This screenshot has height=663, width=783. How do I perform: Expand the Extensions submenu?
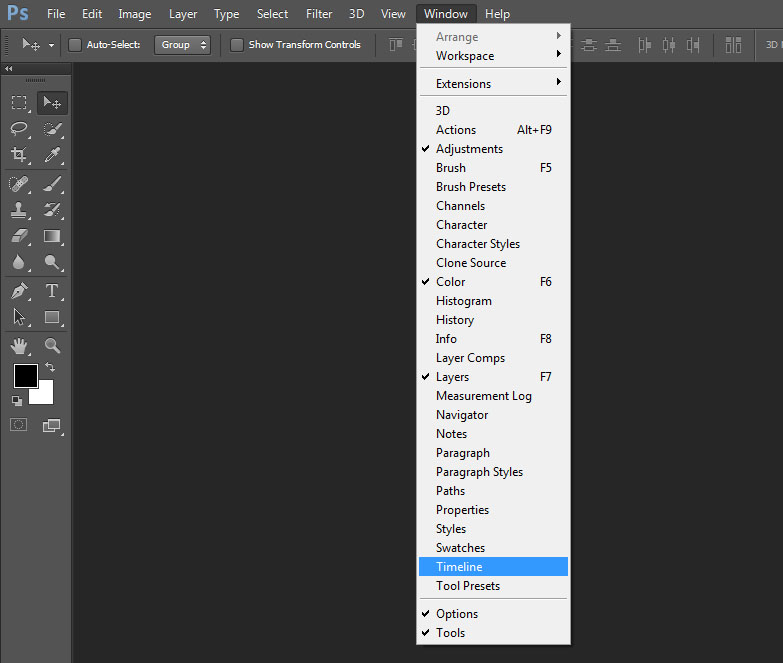click(x=493, y=83)
